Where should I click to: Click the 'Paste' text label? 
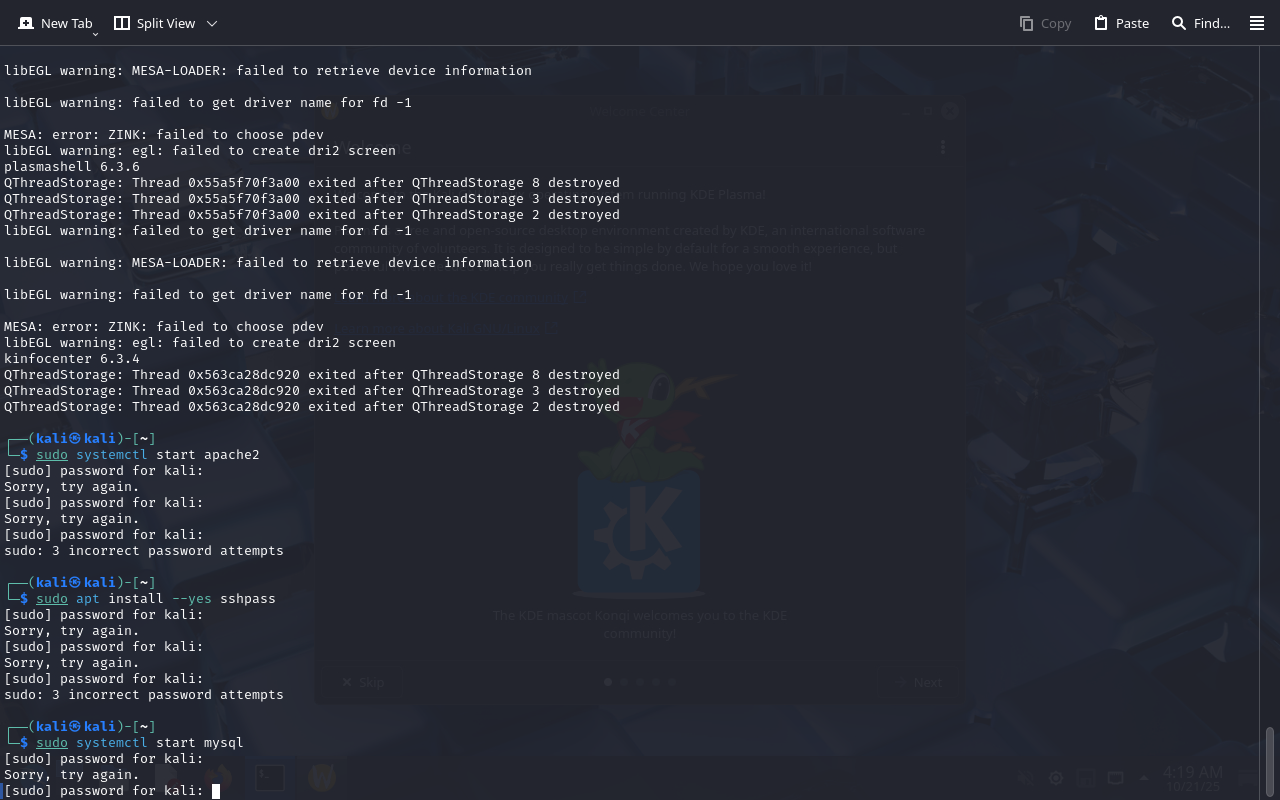click(1132, 23)
